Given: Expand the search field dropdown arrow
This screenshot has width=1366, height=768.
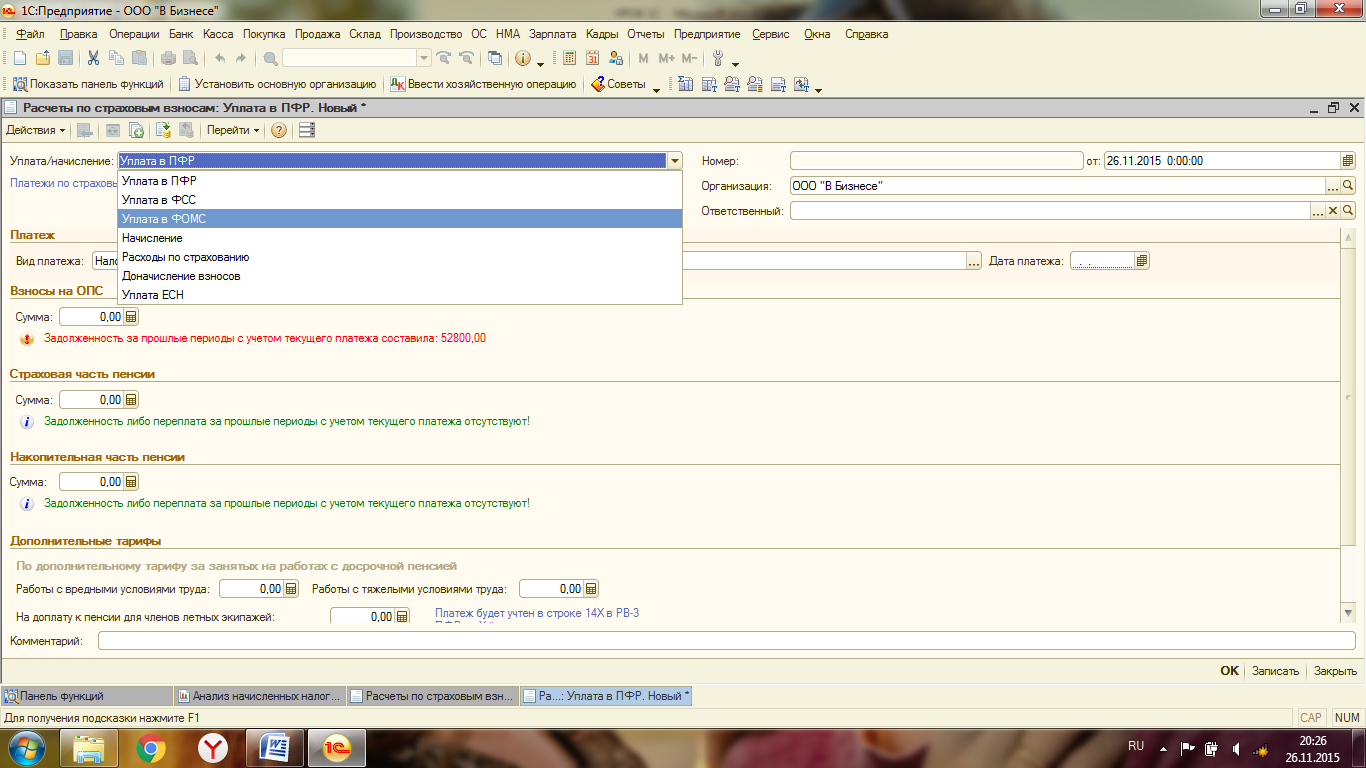Looking at the screenshot, I should [x=424, y=58].
